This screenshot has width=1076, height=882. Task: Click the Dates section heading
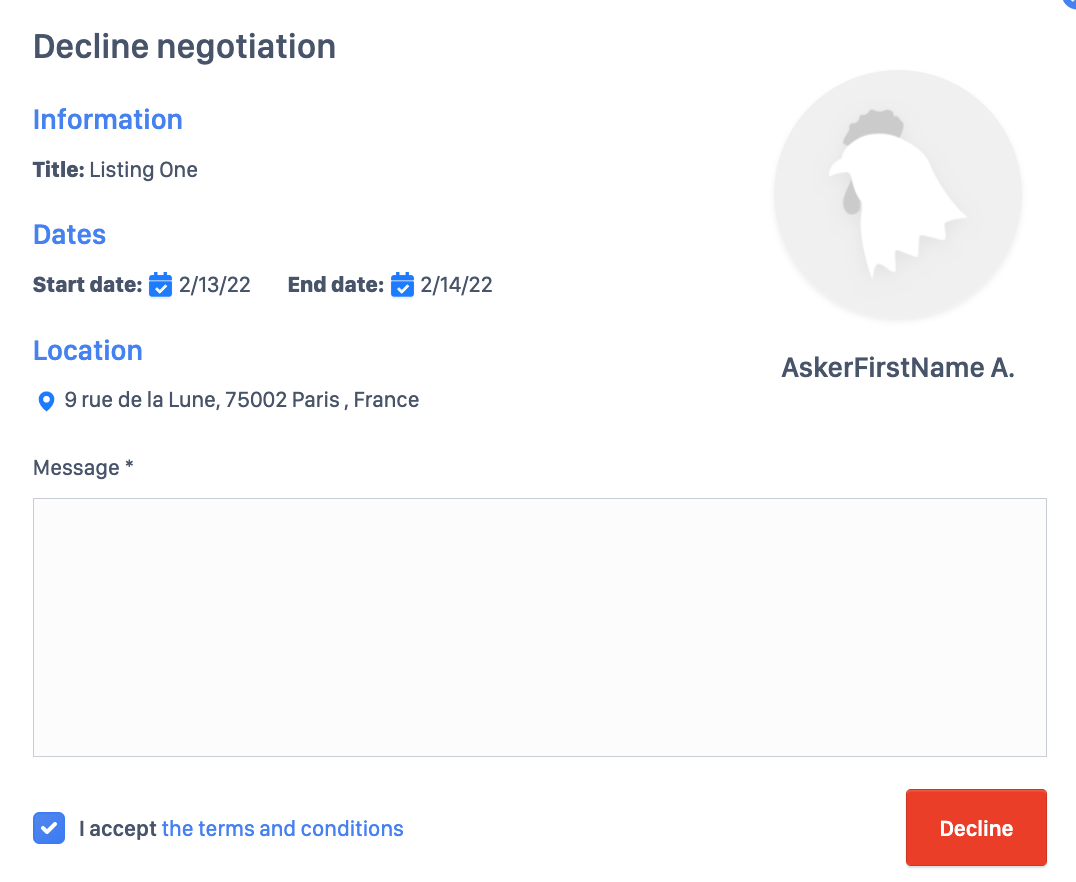[x=69, y=235]
